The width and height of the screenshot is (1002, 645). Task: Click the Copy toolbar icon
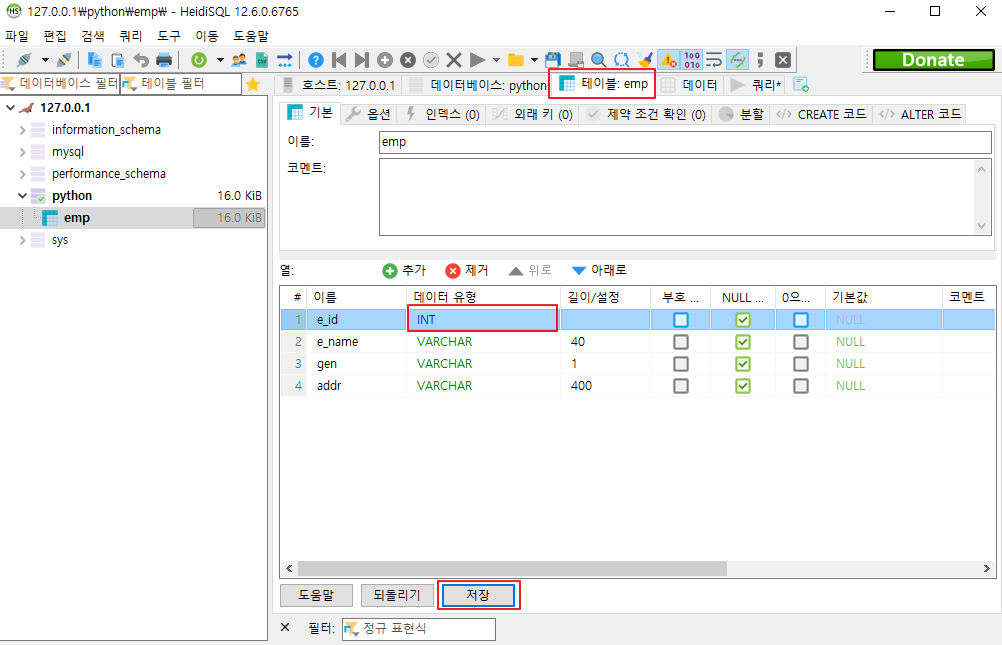click(95, 60)
